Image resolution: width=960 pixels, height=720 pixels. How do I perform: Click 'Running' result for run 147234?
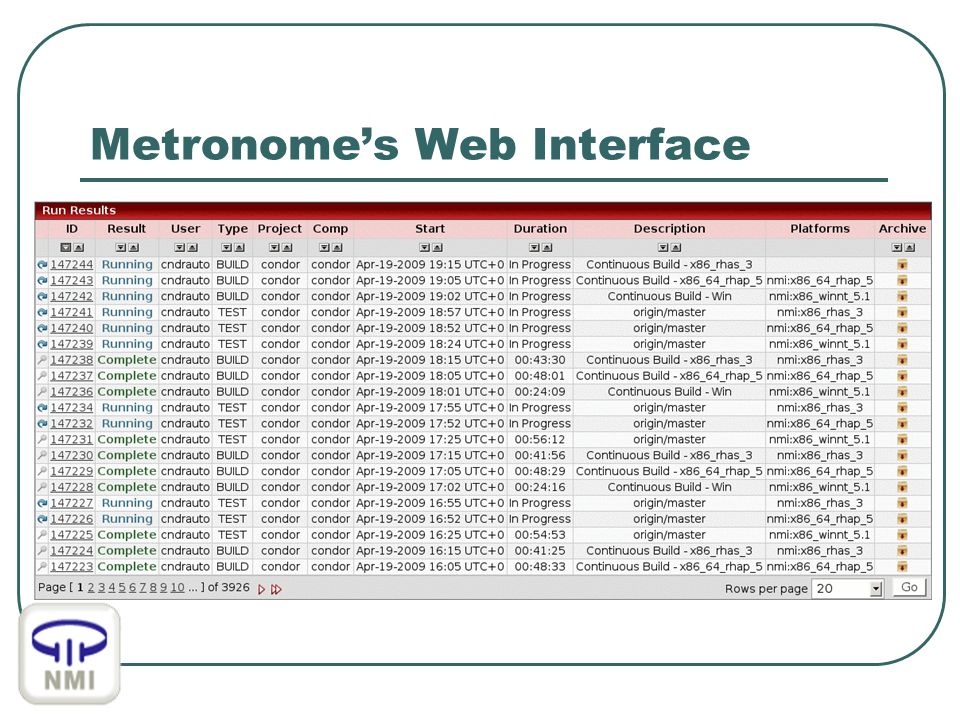coord(127,408)
